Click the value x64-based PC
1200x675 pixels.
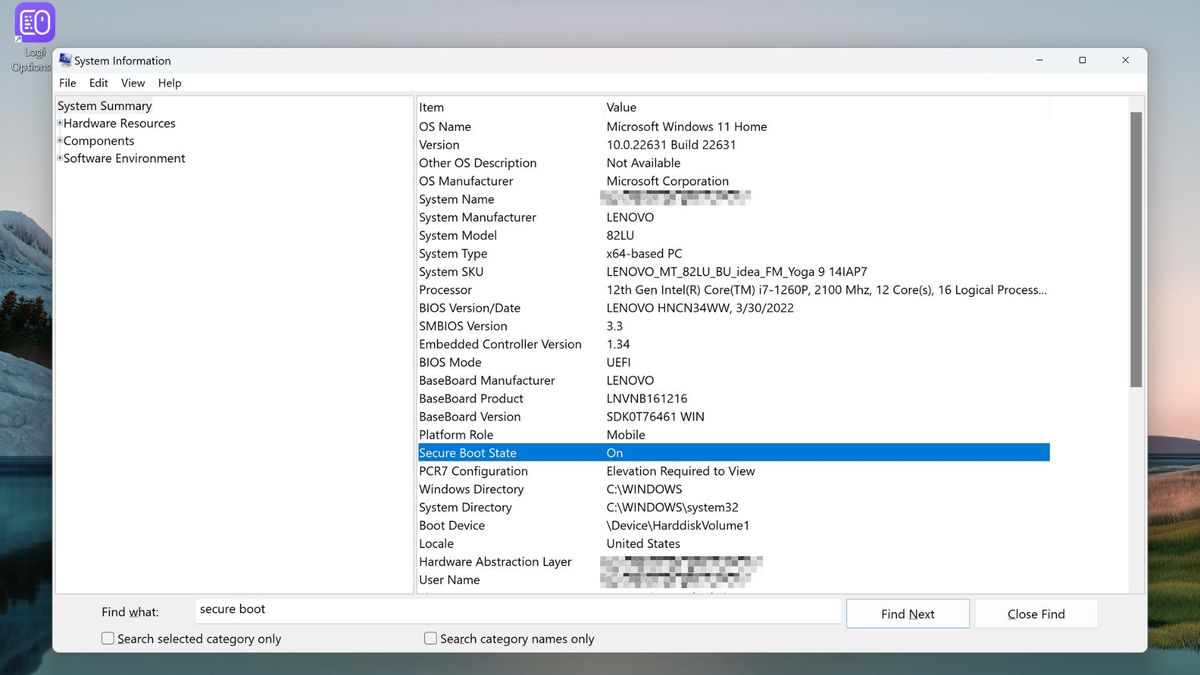click(644, 253)
